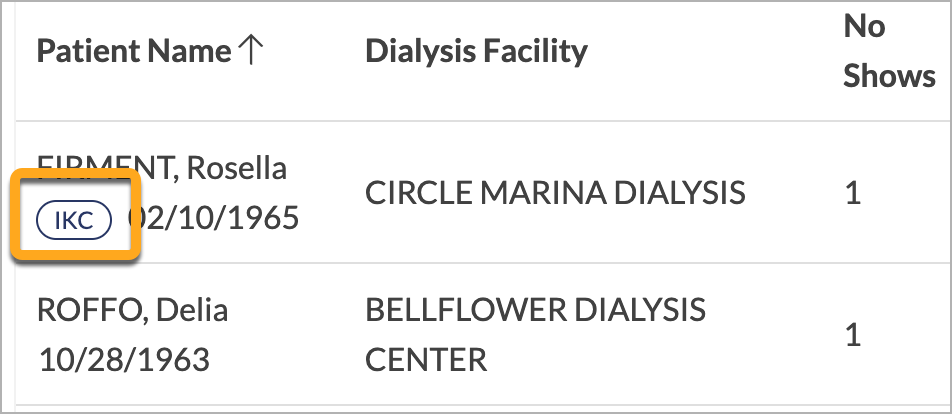Sort by the Patient Name column header
The image size is (952, 414).
click(x=134, y=51)
